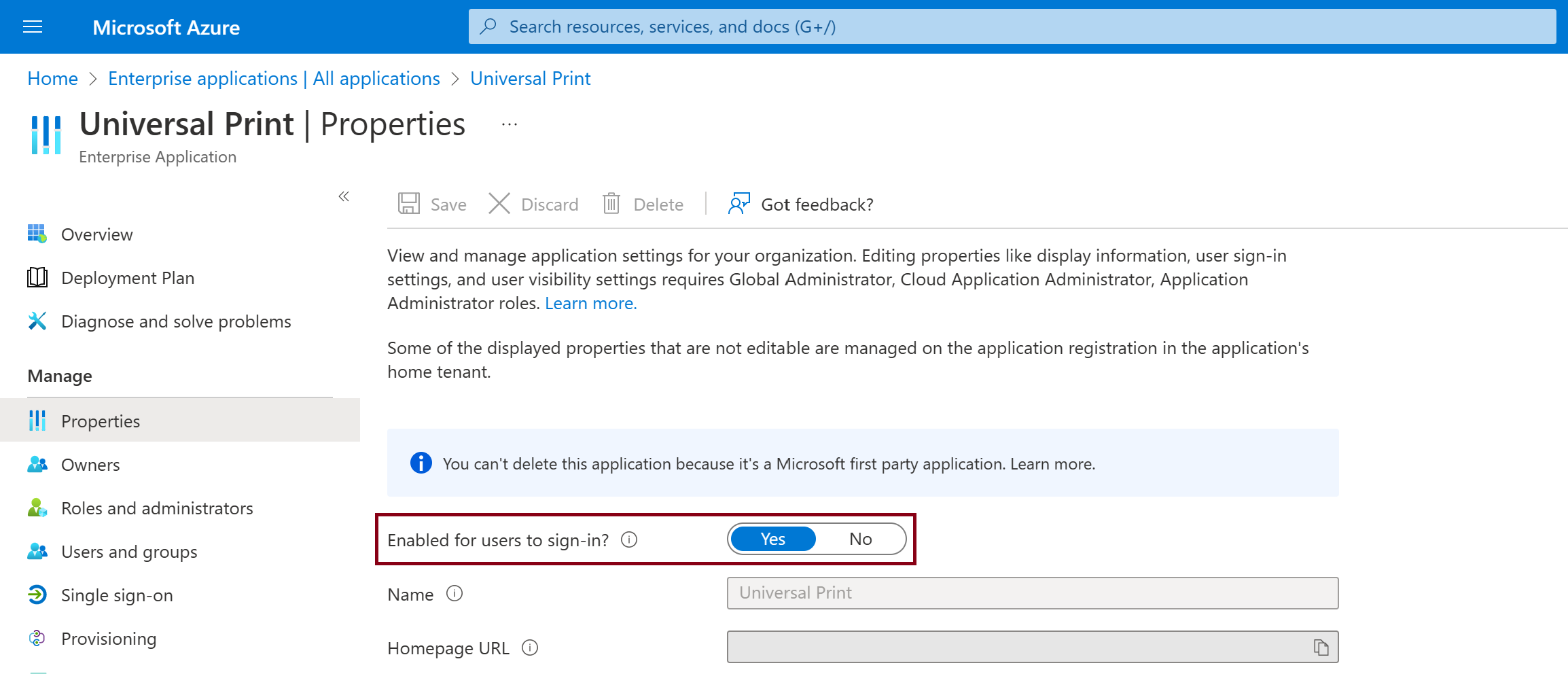Click the Homepage URL field
The width and height of the screenshot is (1568, 674).
click(x=1033, y=647)
